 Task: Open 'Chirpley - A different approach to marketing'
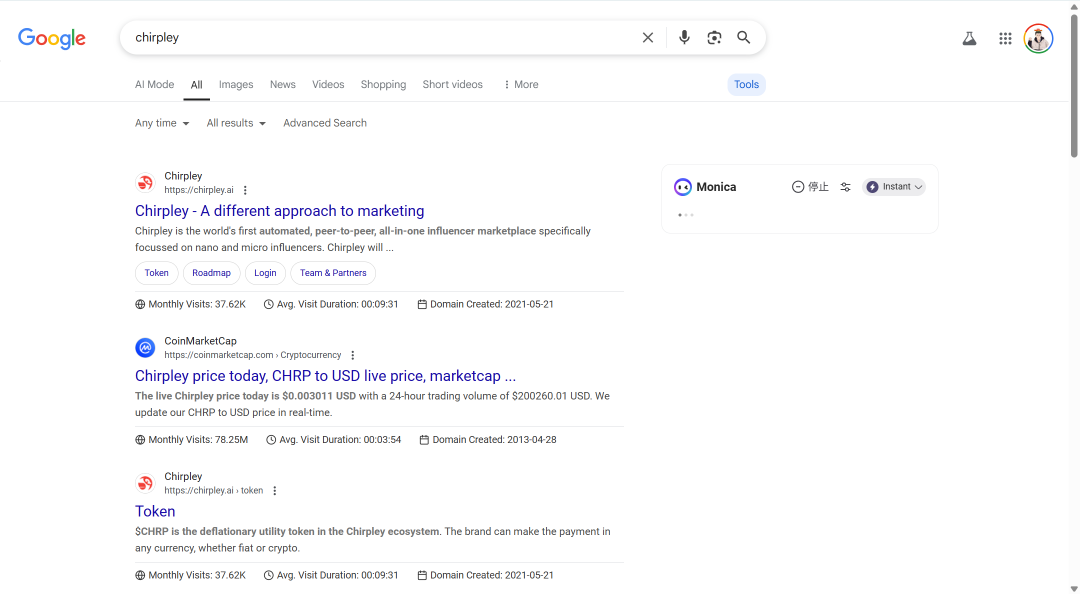280,211
